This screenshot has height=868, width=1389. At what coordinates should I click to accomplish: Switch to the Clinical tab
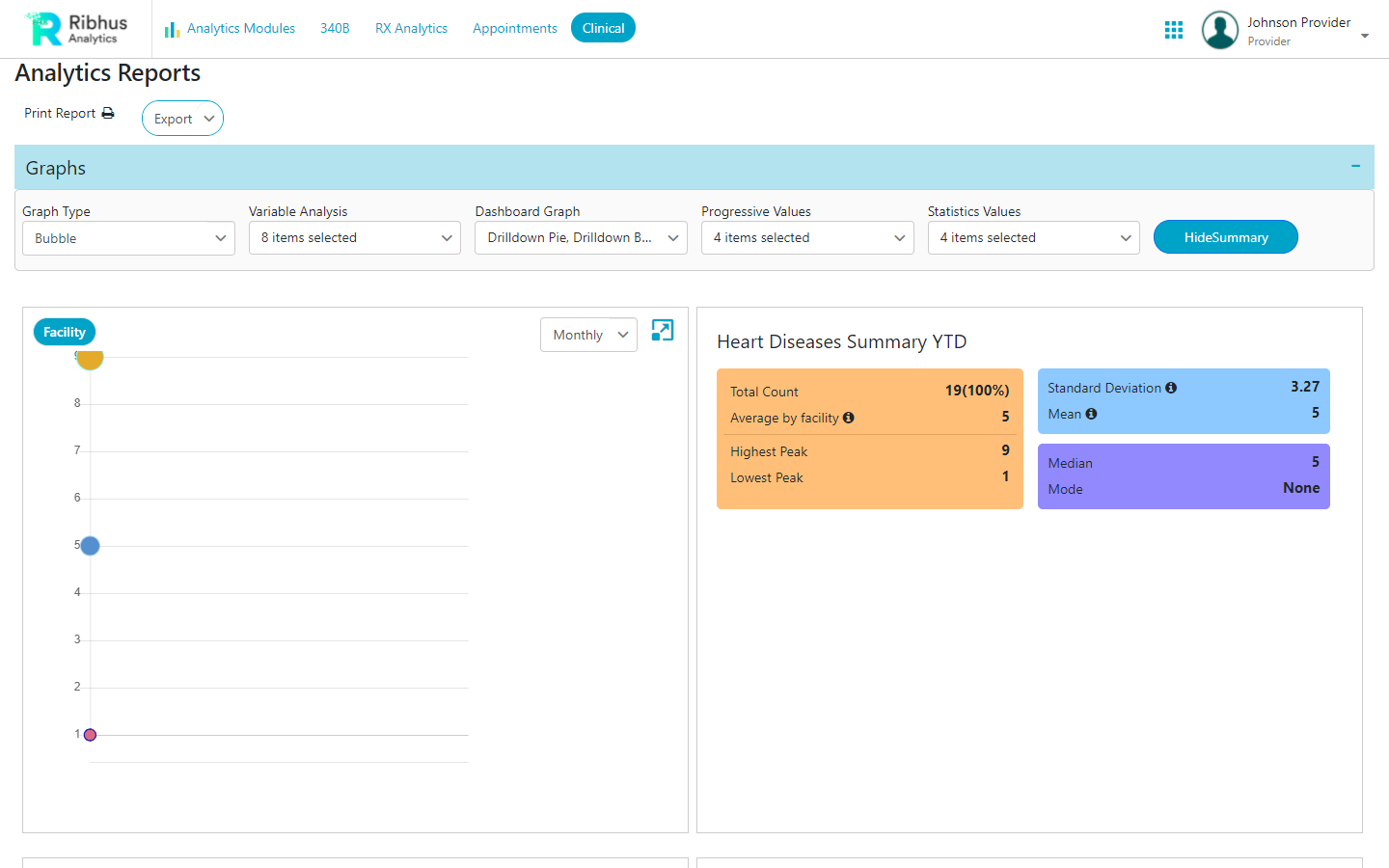click(603, 28)
